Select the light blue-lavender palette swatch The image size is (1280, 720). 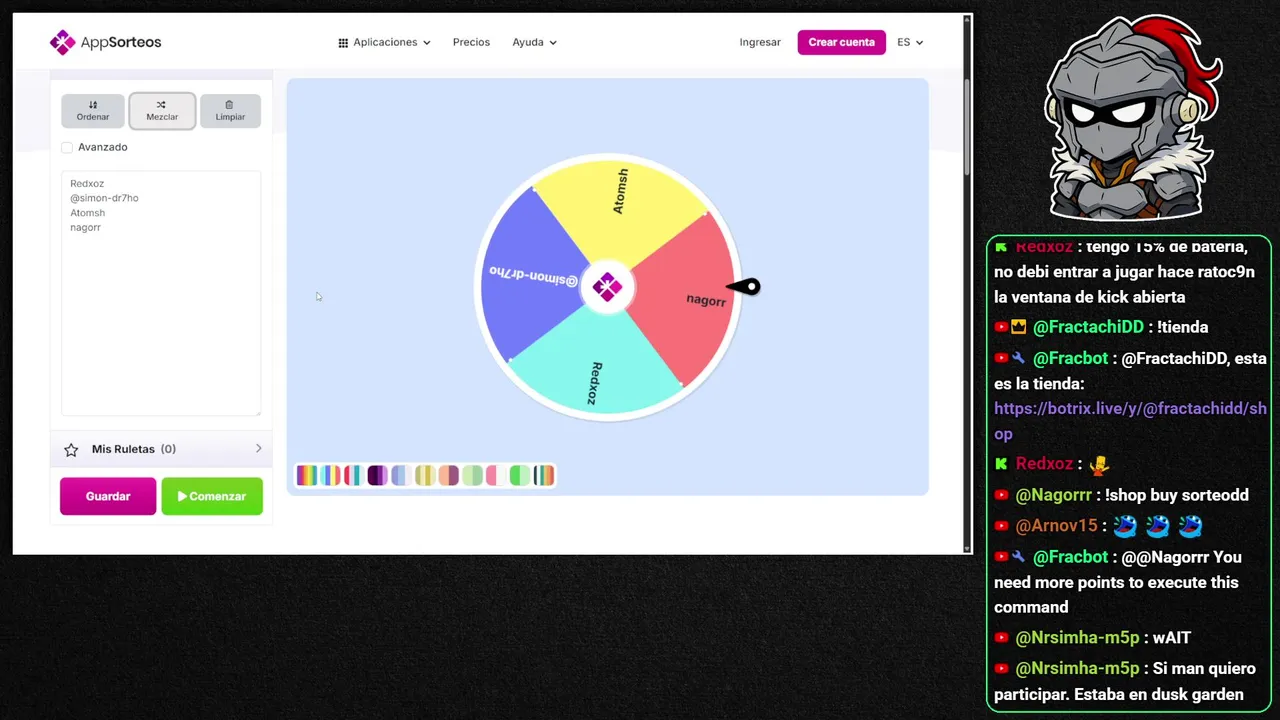coord(401,476)
